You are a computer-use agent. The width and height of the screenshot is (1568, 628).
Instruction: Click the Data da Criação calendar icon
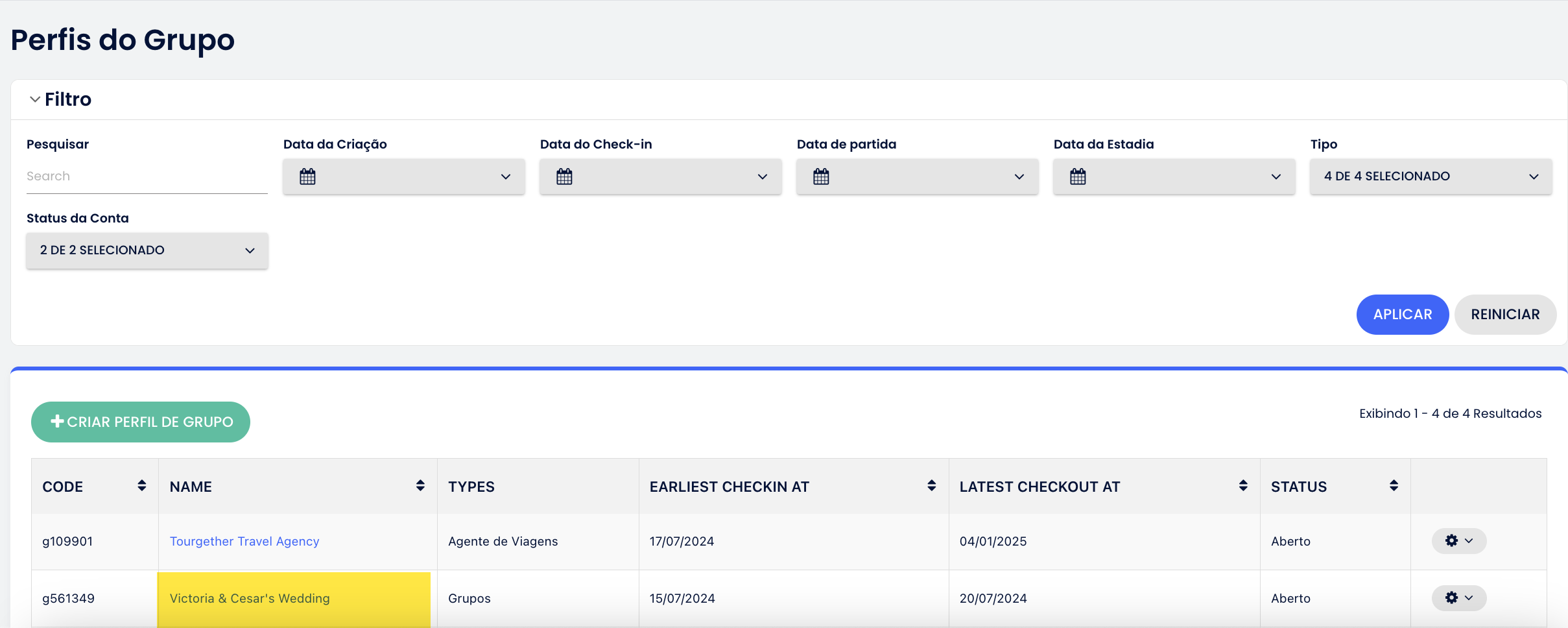(307, 176)
